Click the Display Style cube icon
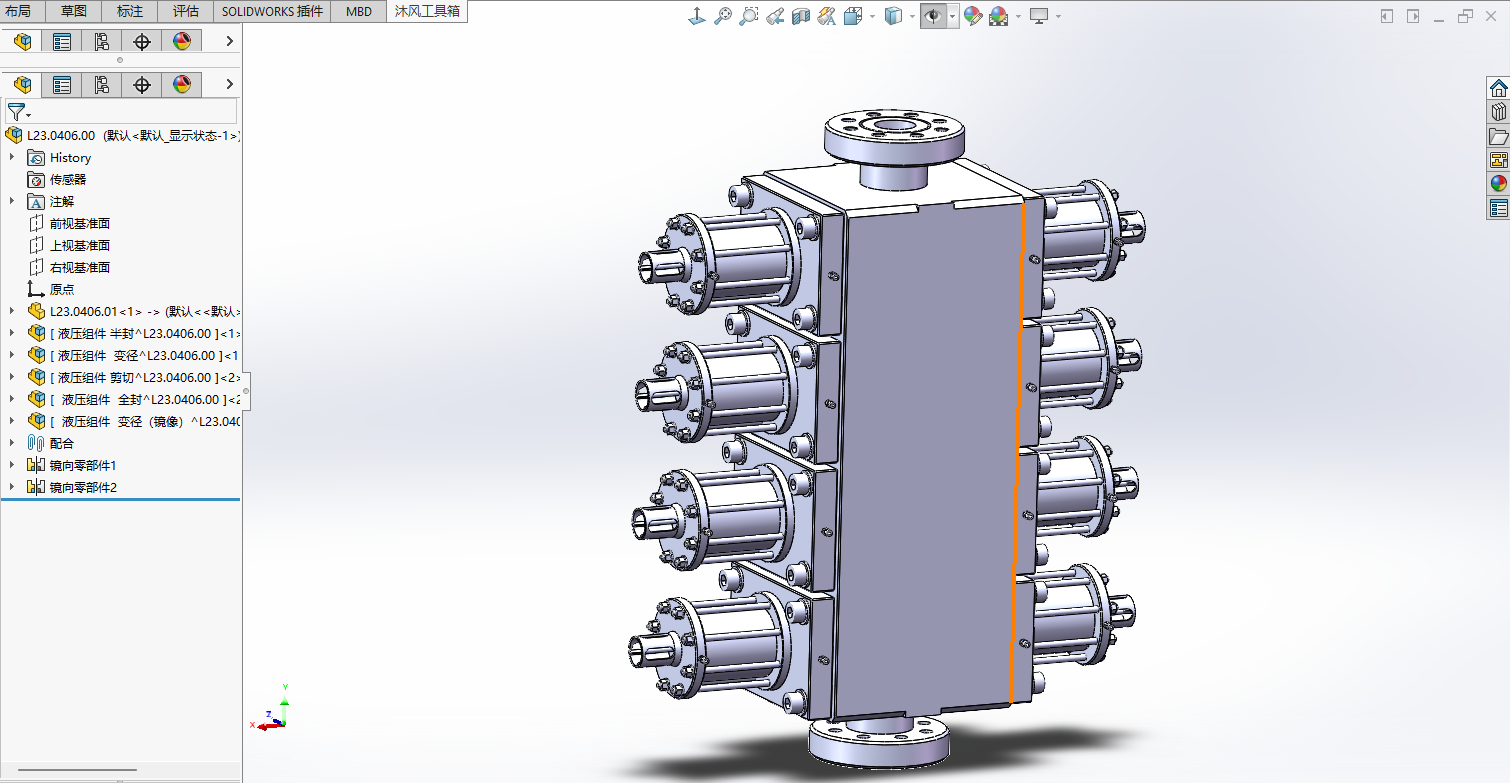Screen dimensions: 1510x783 [894, 16]
